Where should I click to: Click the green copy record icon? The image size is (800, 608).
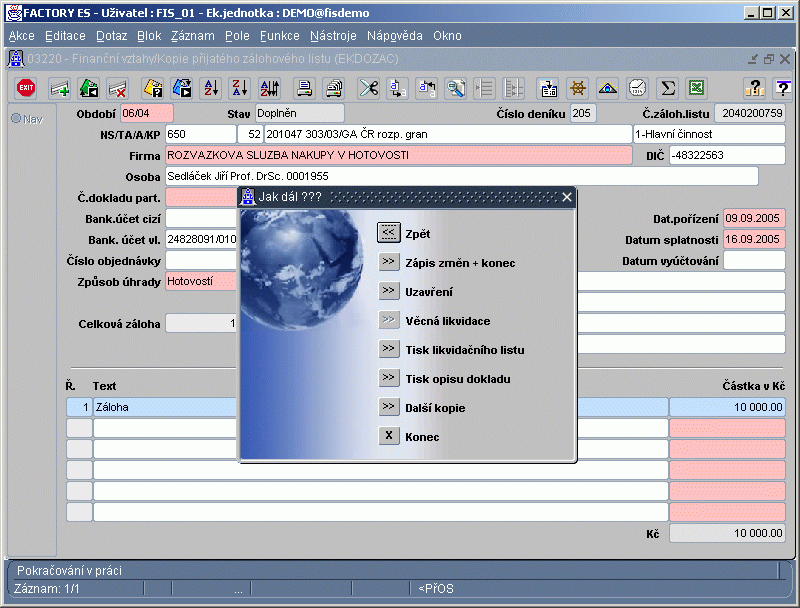click(89, 88)
